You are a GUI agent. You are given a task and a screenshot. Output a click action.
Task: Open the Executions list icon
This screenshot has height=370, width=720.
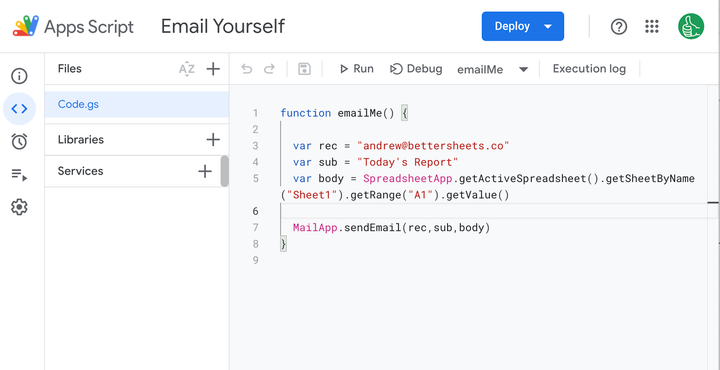19,174
